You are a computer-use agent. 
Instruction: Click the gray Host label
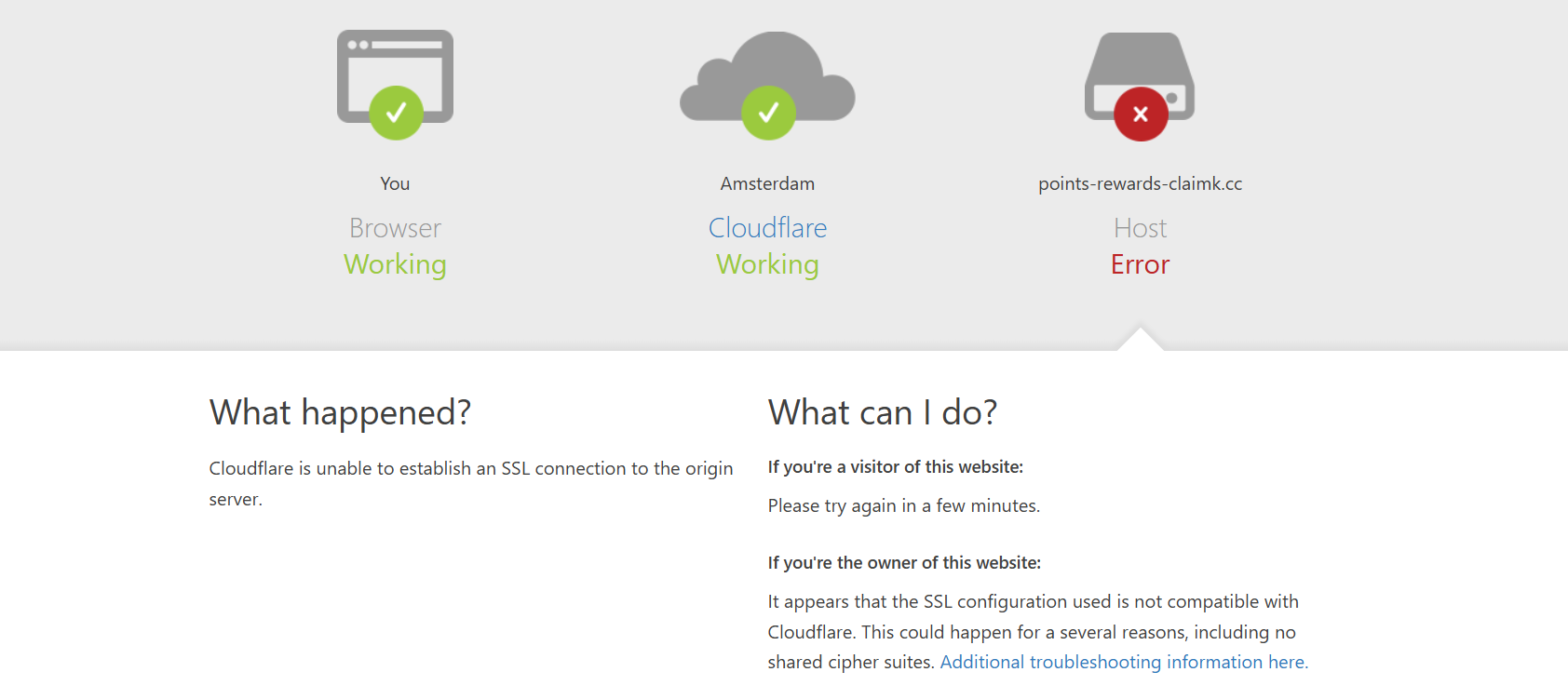(1140, 228)
